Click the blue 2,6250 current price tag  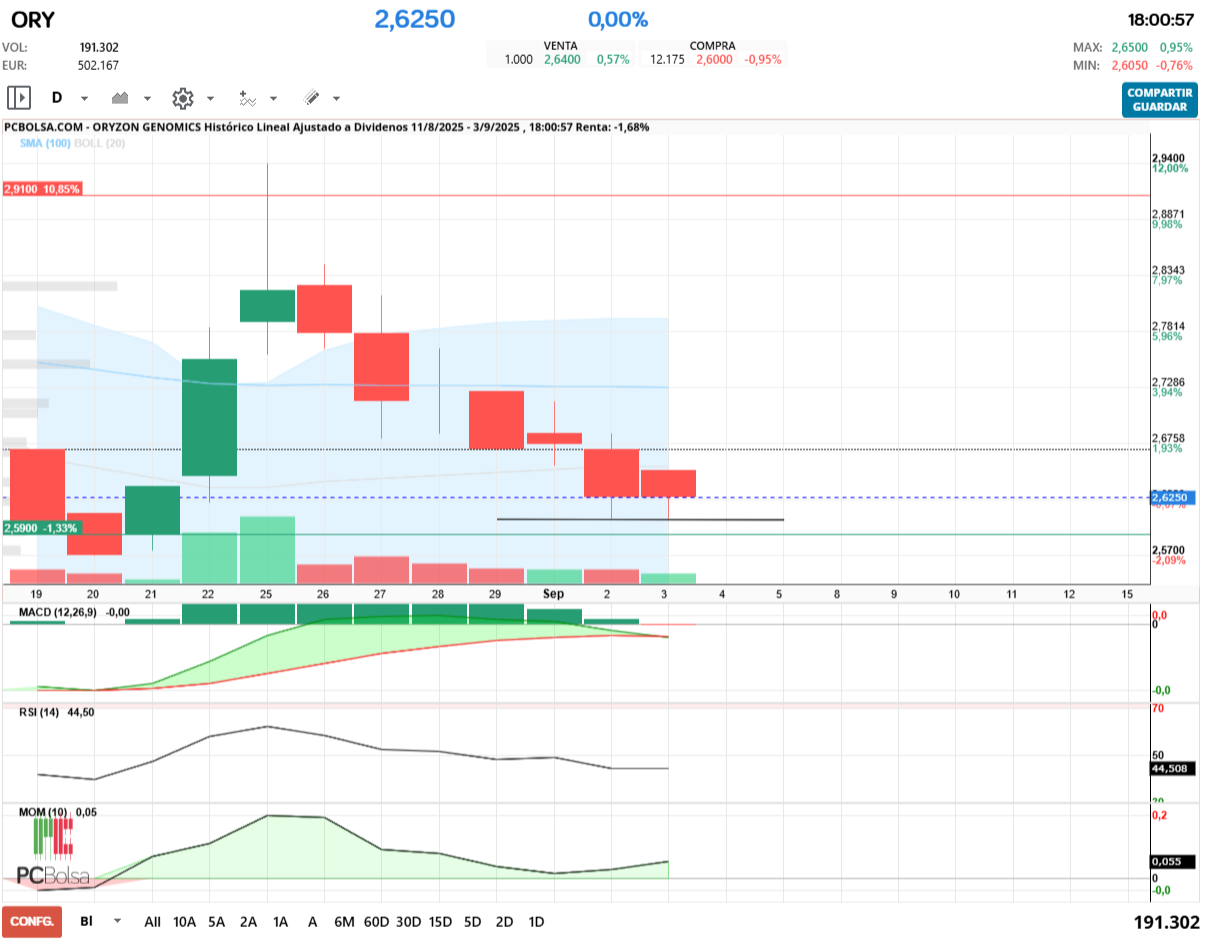coord(1170,497)
